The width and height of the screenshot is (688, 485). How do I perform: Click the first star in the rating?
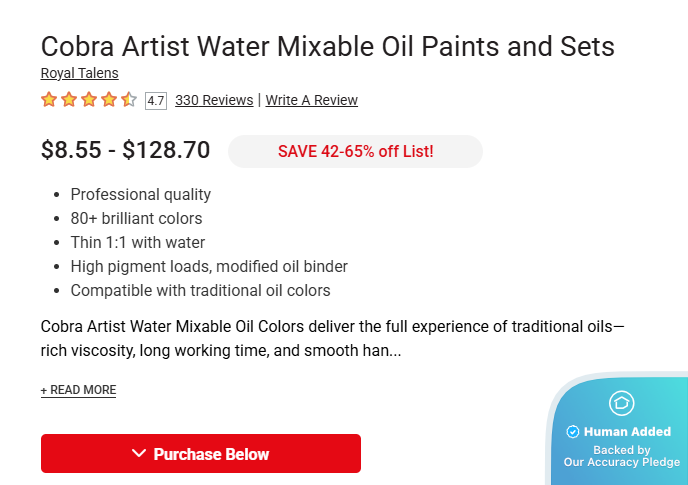[49, 100]
